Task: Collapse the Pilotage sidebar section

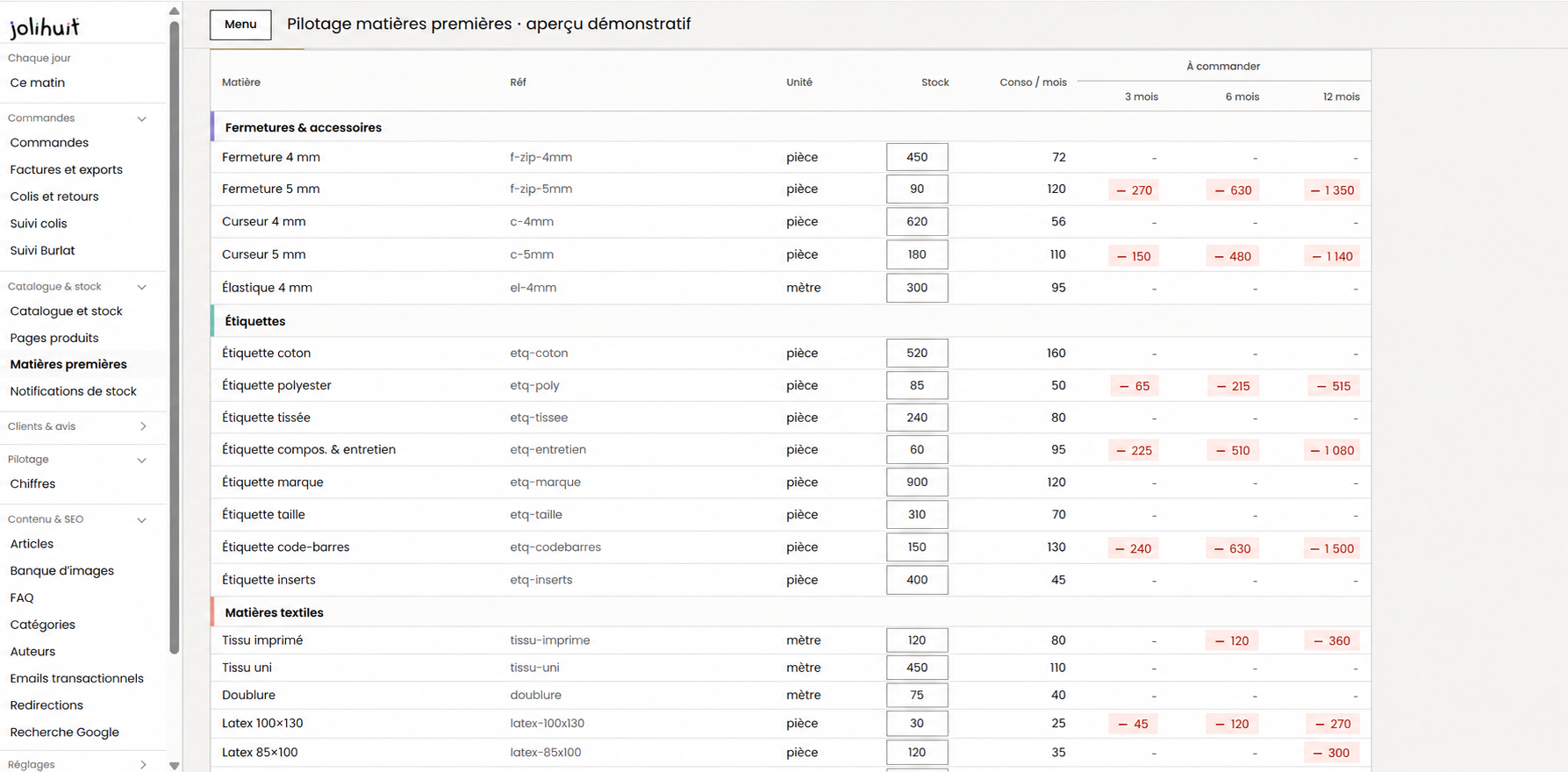Action: (141, 460)
